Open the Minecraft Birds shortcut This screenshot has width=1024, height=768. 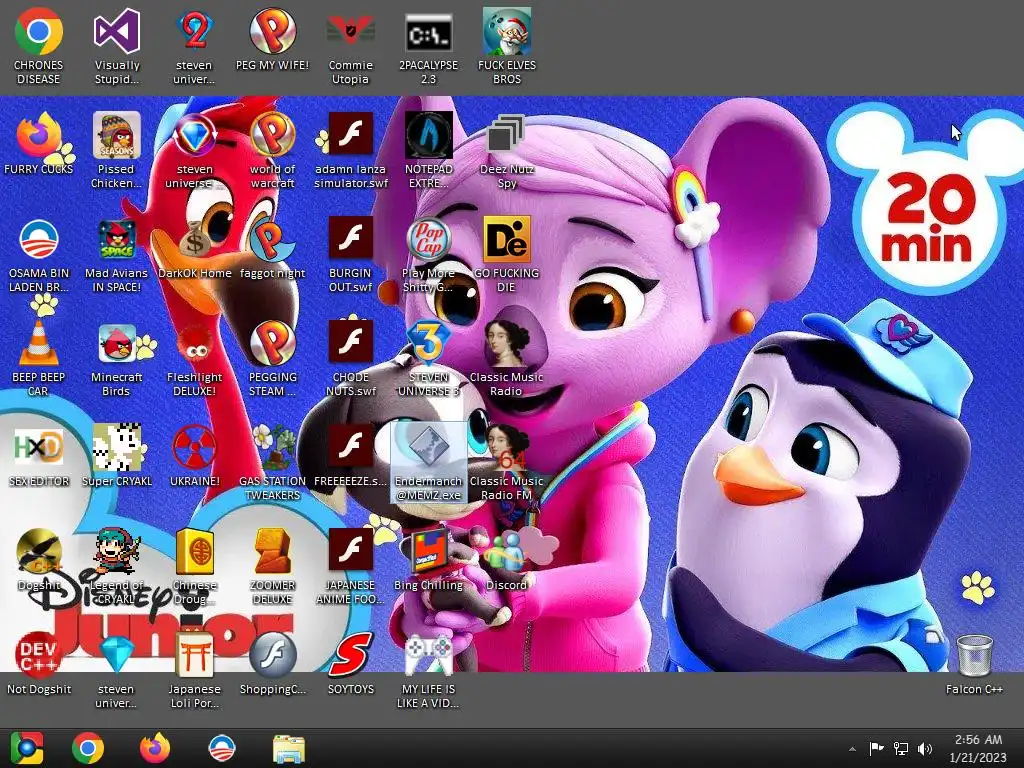116,358
